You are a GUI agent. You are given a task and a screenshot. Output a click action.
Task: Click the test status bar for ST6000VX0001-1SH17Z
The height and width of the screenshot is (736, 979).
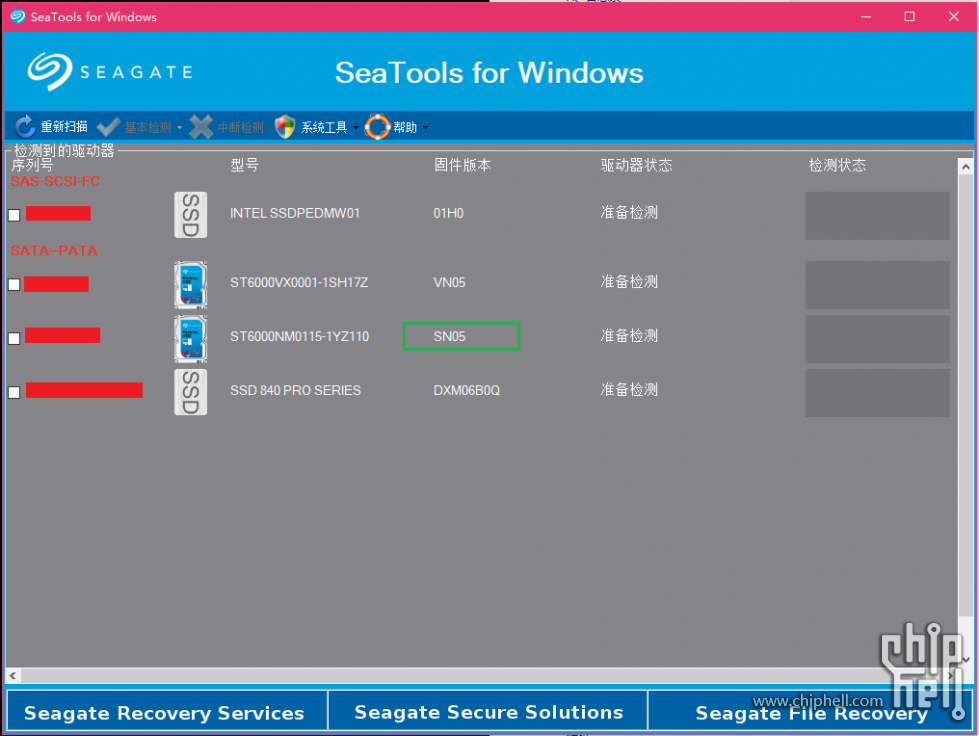click(877, 285)
